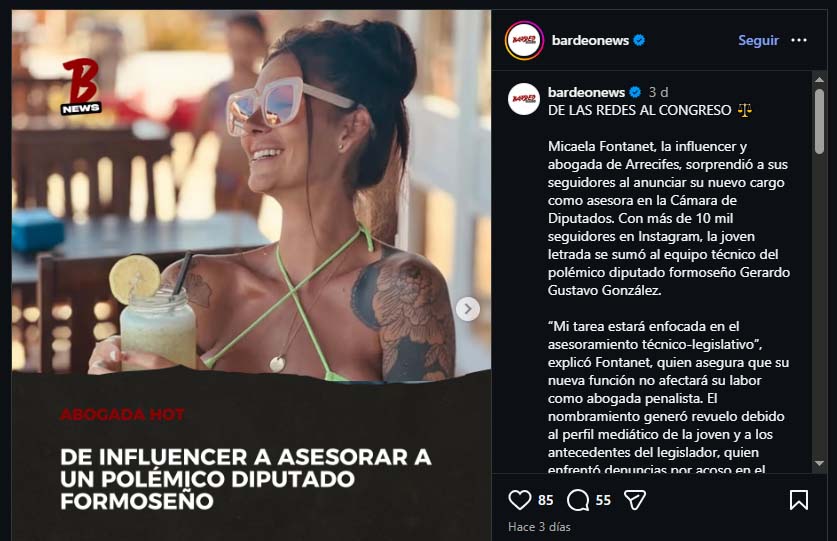This screenshot has width=837, height=541.
Task: Go to next carousel image arrow
Action: tap(468, 309)
